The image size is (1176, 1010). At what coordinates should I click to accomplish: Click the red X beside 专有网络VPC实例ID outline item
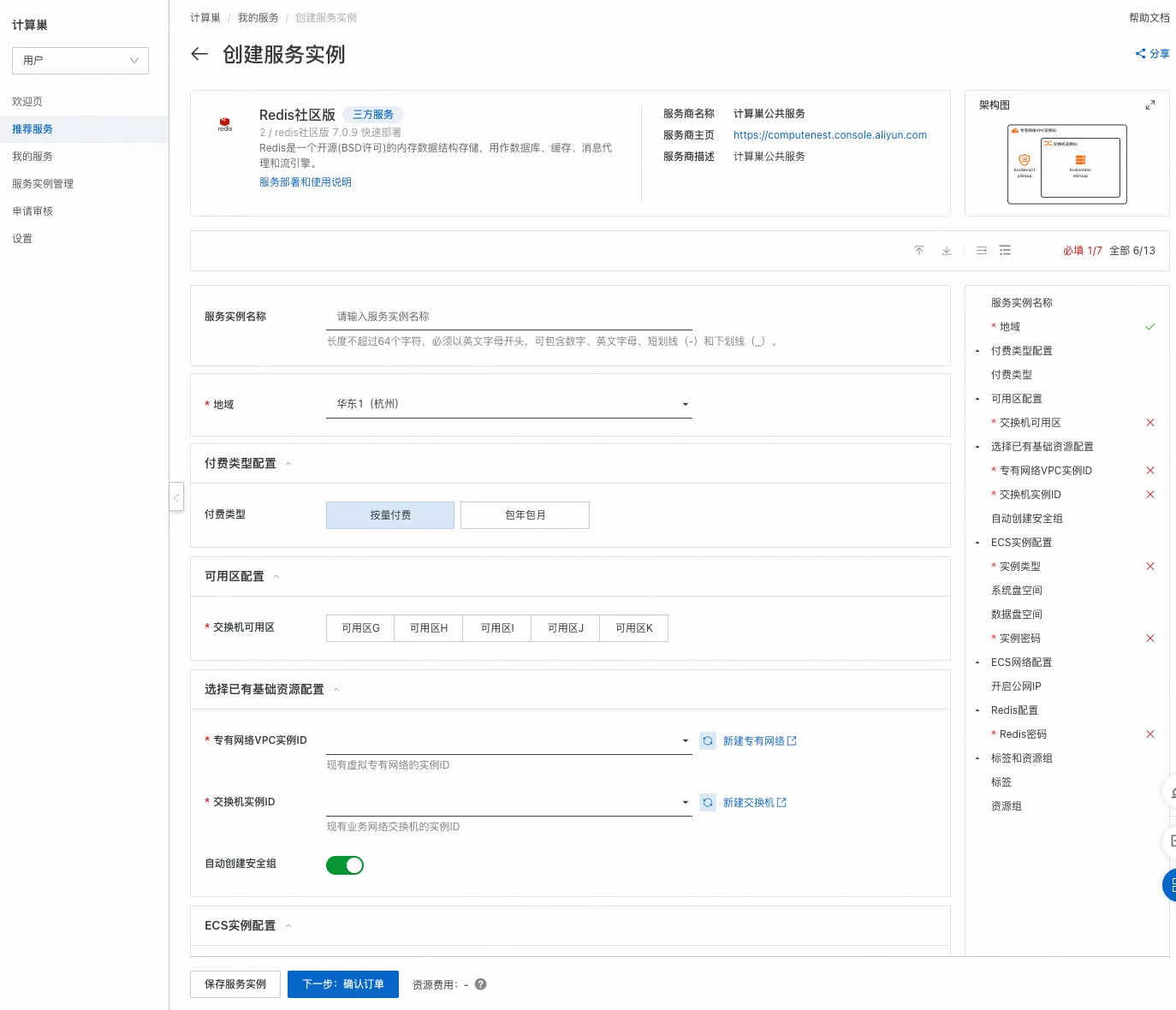point(1150,471)
